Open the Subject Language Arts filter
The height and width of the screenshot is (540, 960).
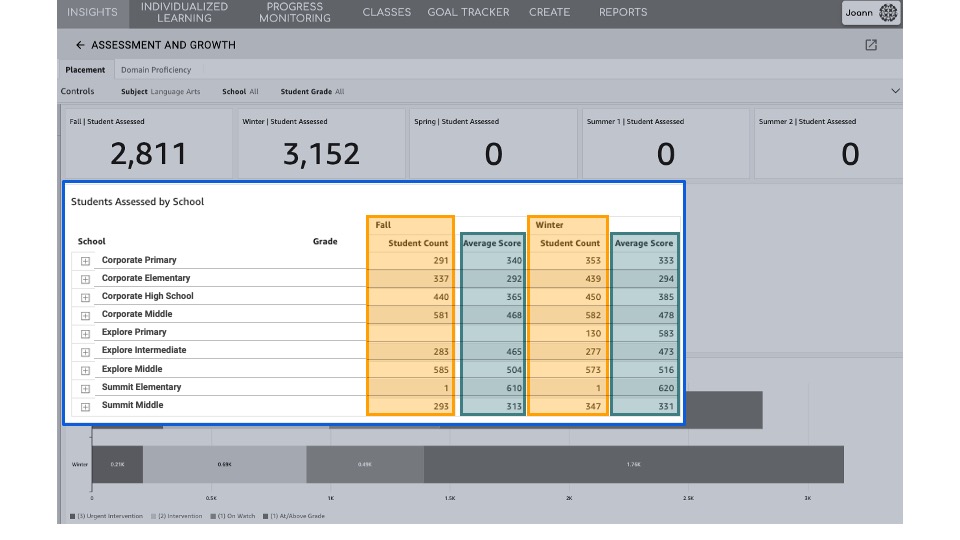pyautogui.click(x=160, y=91)
